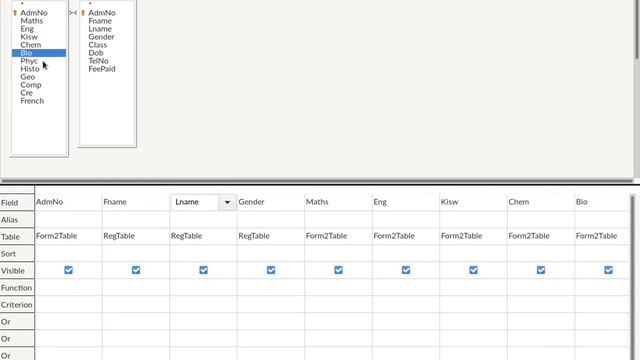Toggle Visible checkbox for AdmNo column
Screen dimensions: 640x360
(68, 270)
